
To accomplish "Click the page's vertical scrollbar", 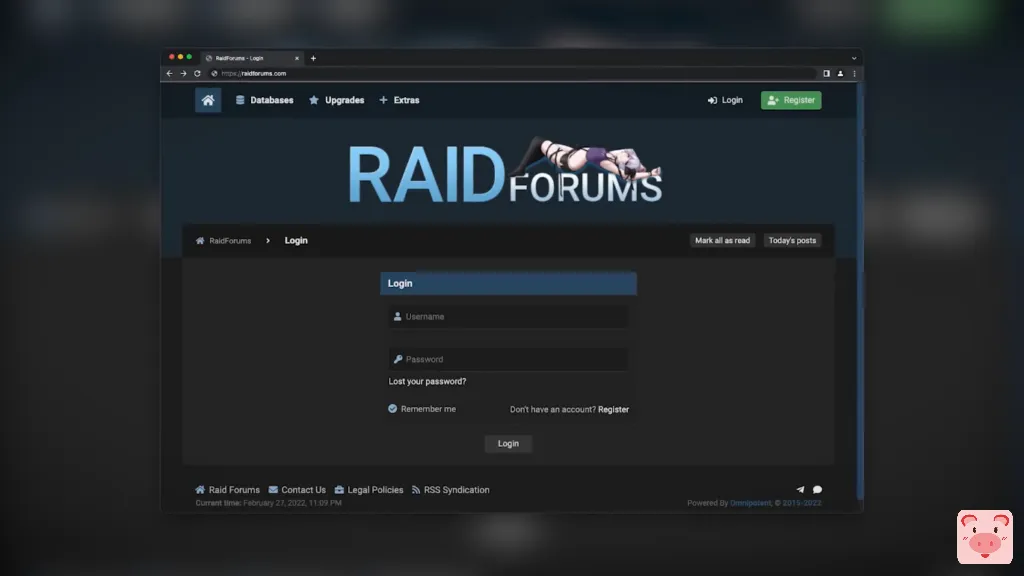I will [859, 291].
